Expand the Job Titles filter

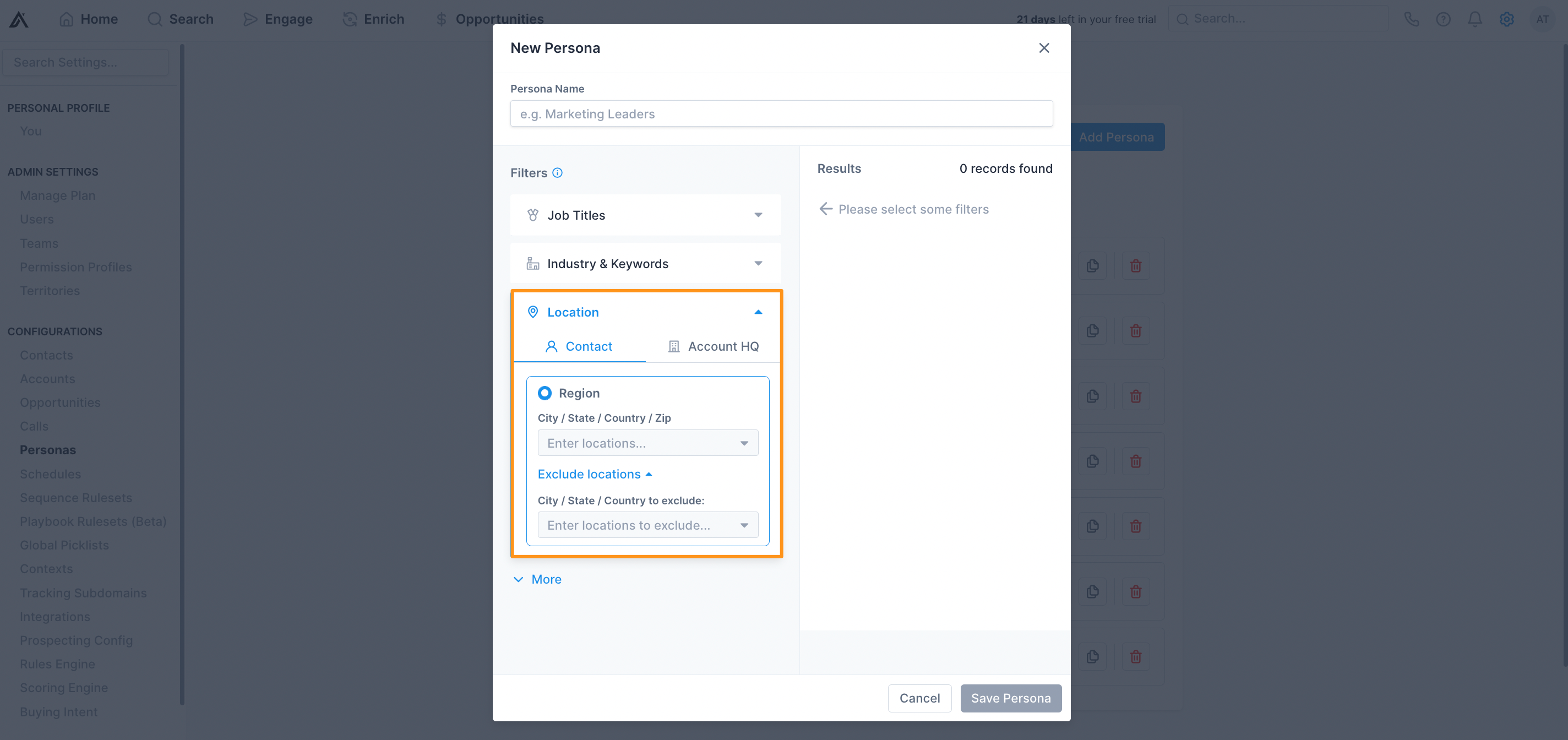pos(645,215)
